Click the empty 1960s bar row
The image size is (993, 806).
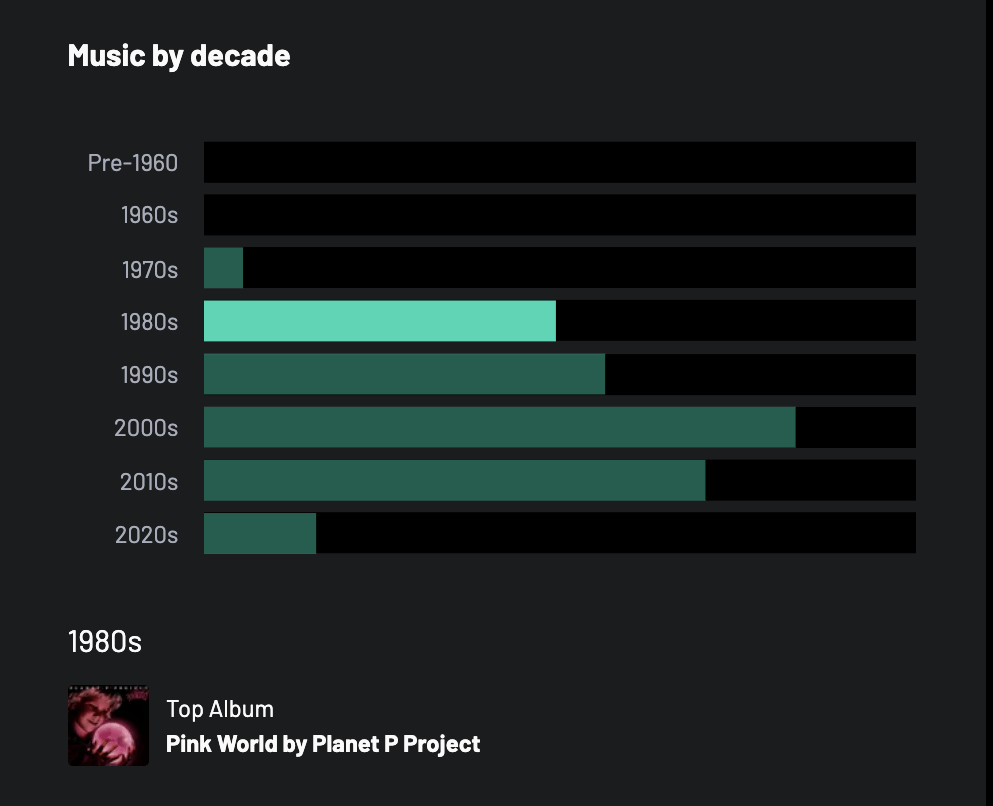pyautogui.click(x=559, y=215)
